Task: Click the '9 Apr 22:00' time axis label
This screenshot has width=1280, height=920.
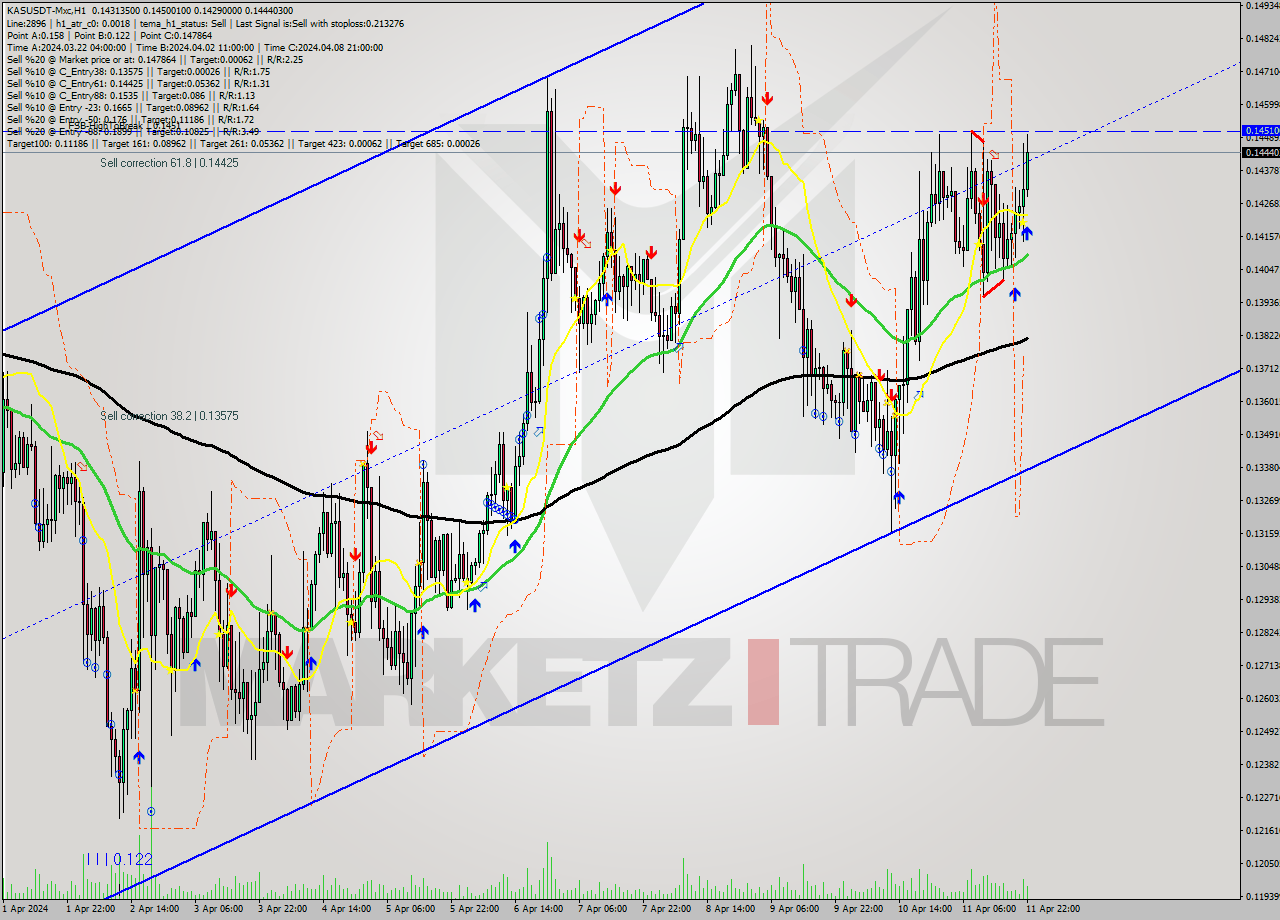Action: point(860,909)
